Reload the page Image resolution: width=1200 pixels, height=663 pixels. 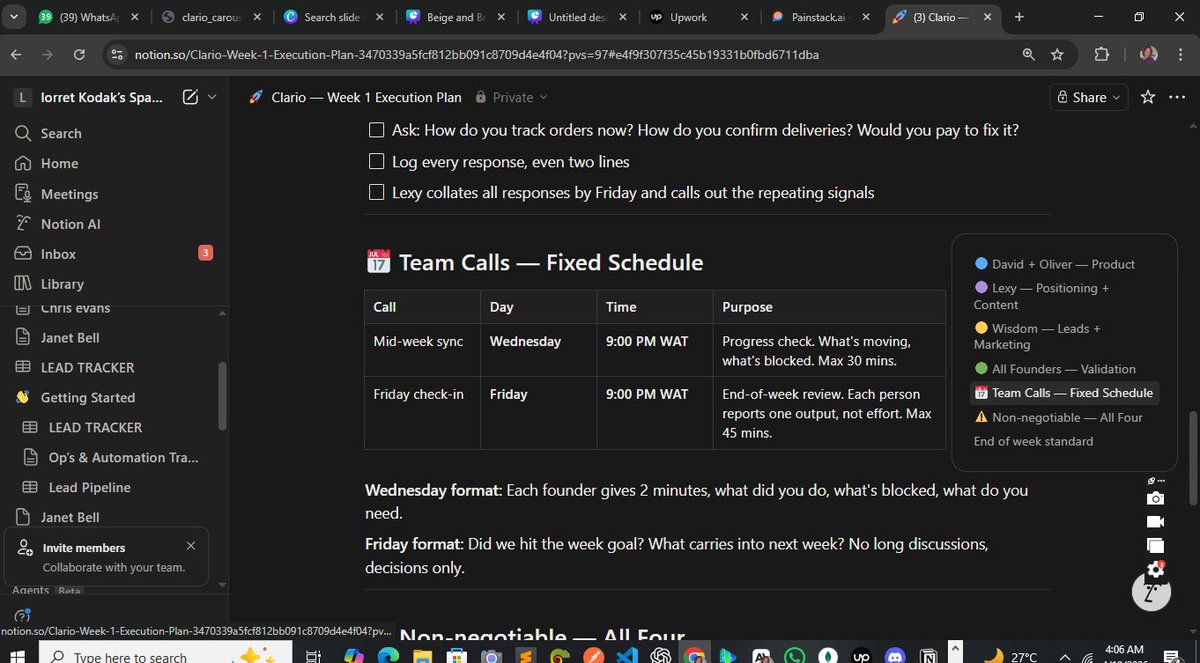79,55
